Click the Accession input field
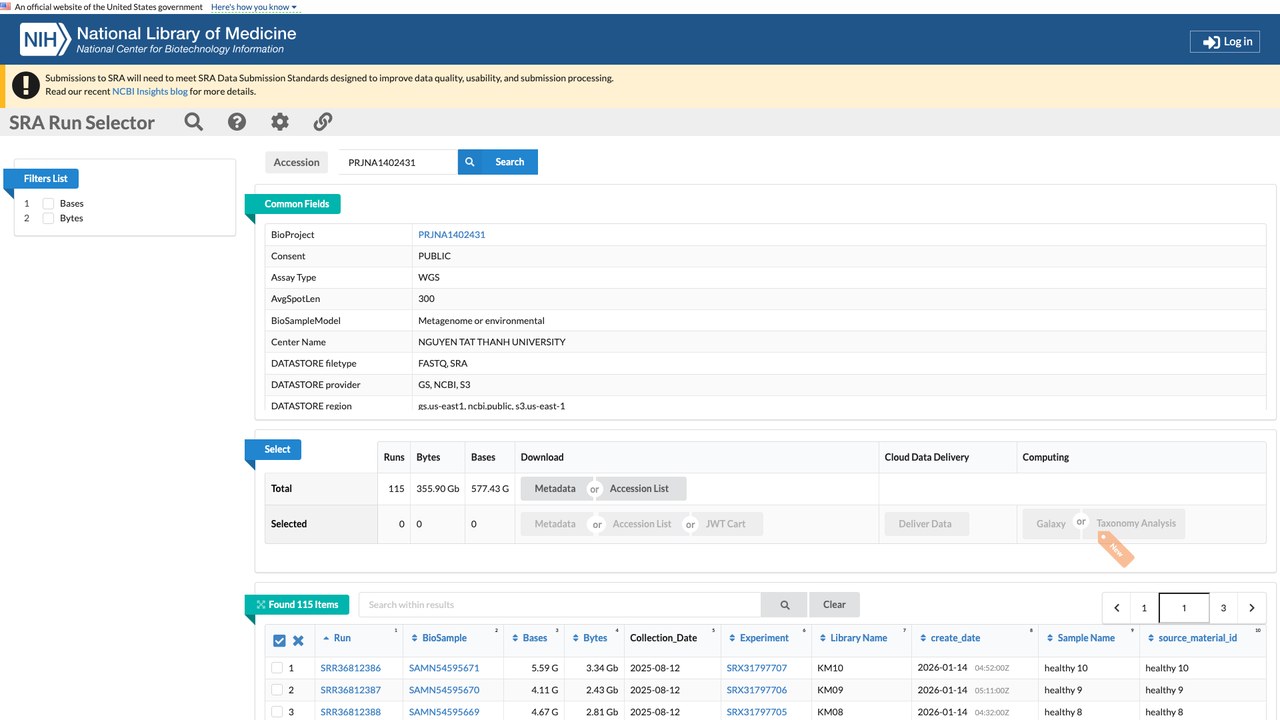The width and height of the screenshot is (1280, 720). [397, 162]
